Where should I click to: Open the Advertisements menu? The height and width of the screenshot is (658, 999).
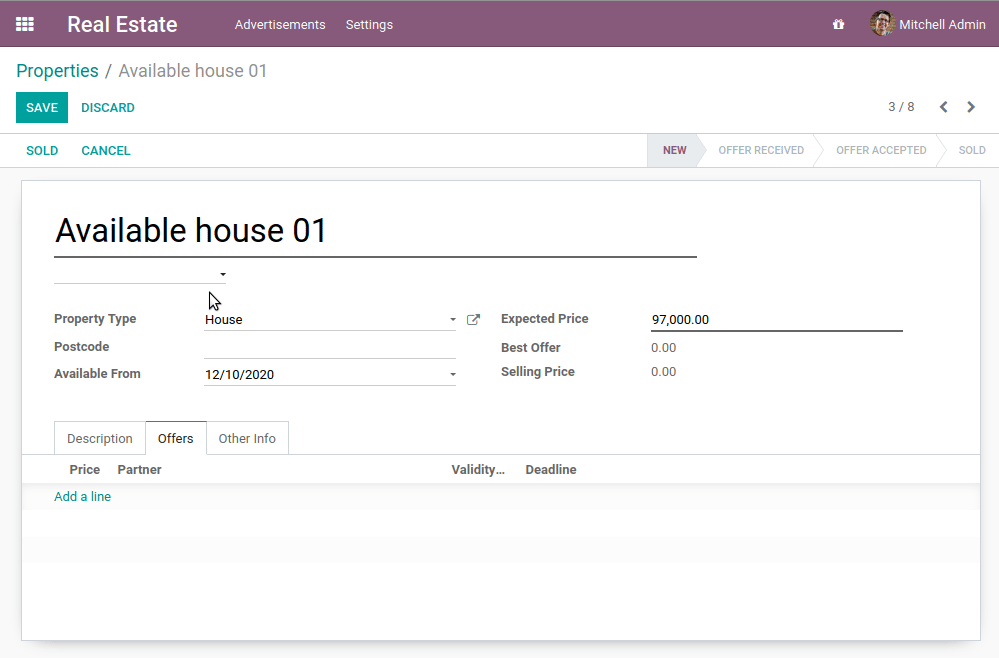[279, 24]
